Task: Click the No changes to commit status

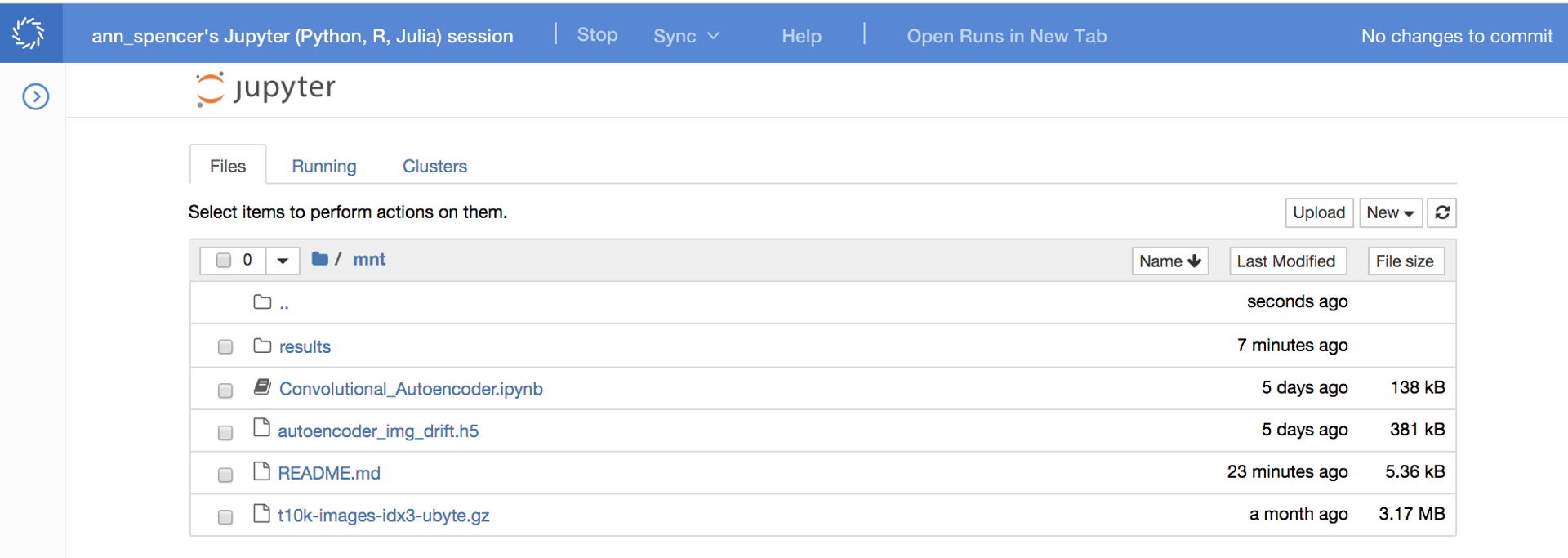Action: coord(1457,36)
